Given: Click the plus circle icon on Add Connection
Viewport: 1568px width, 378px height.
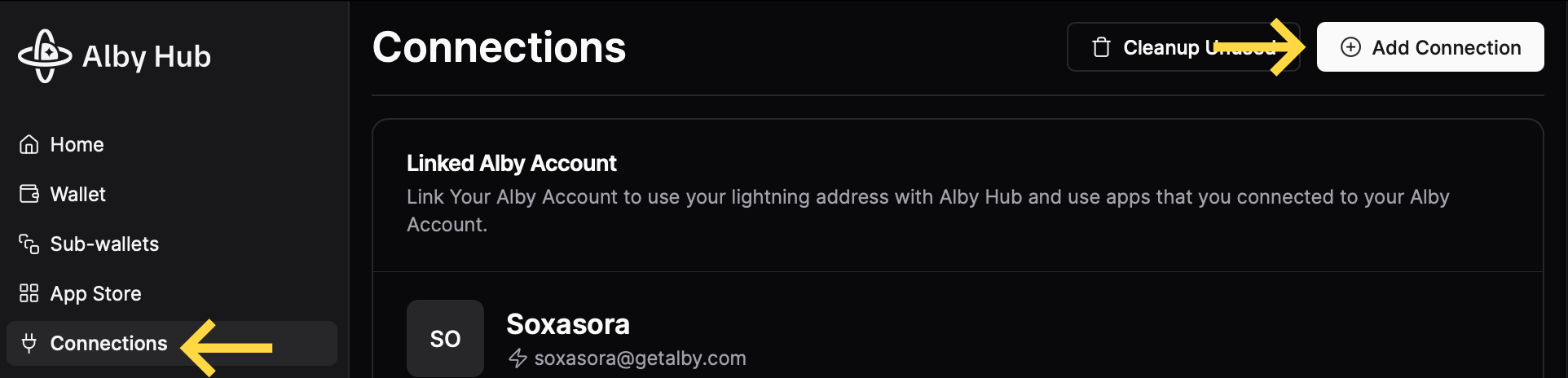Looking at the screenshot, I should pyautogui.click(x=1350, y=47).
